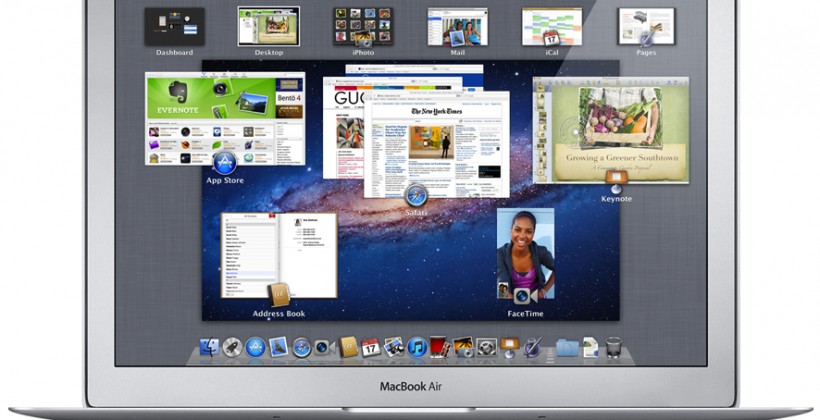
Task: Open System Preferences gear in Dock
Action: (486, 347)
